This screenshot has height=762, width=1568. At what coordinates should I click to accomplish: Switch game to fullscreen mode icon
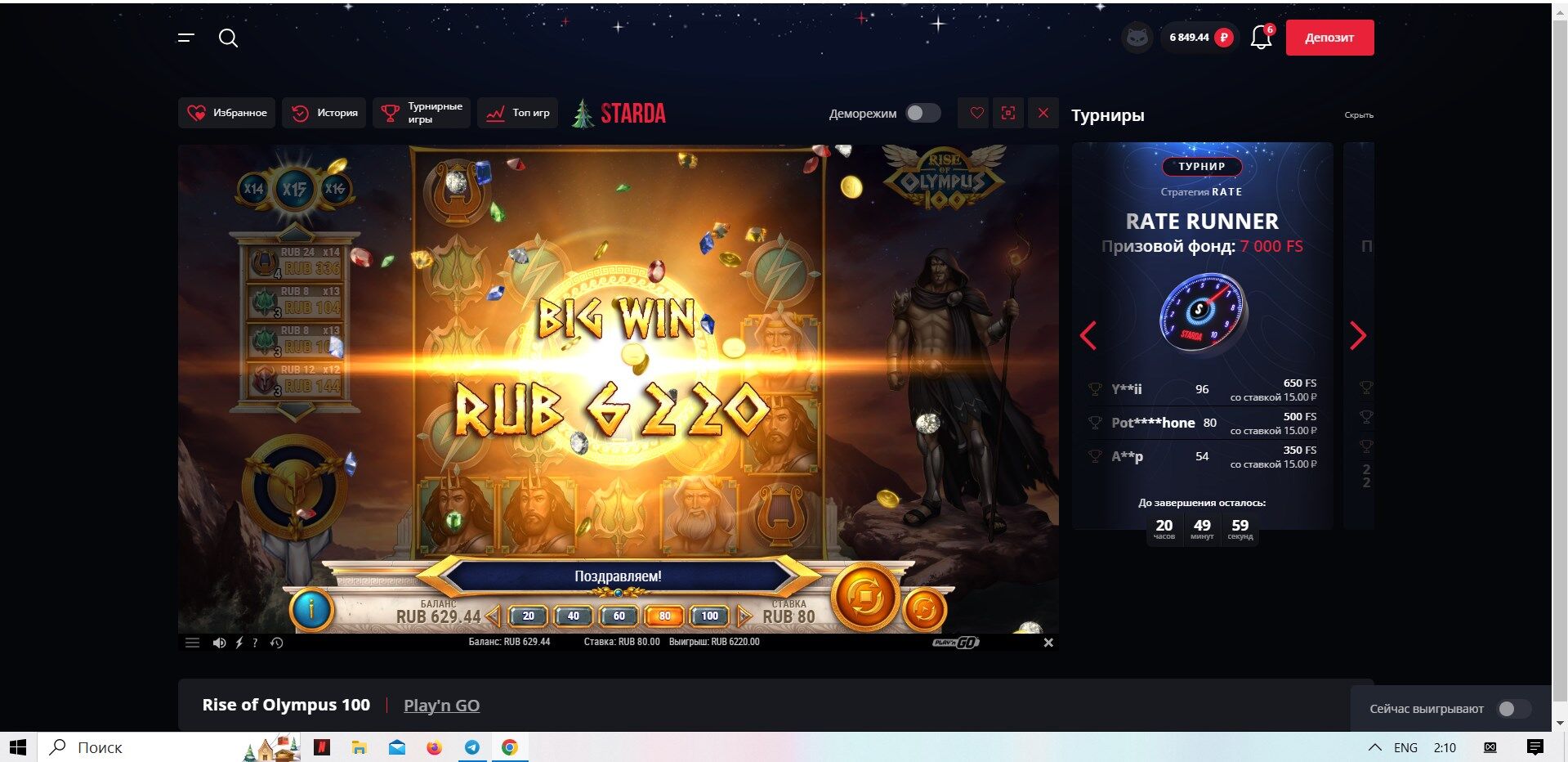coord(1008,113)
